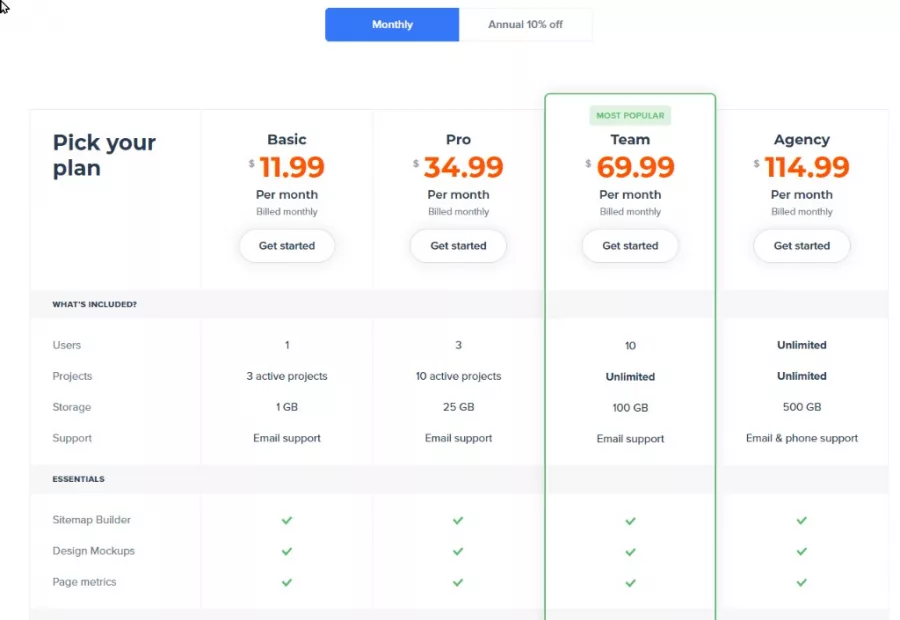The width and height of the screenshot is (900, 620).
Task: Click the Agency plan name
Action: (802, 140)
